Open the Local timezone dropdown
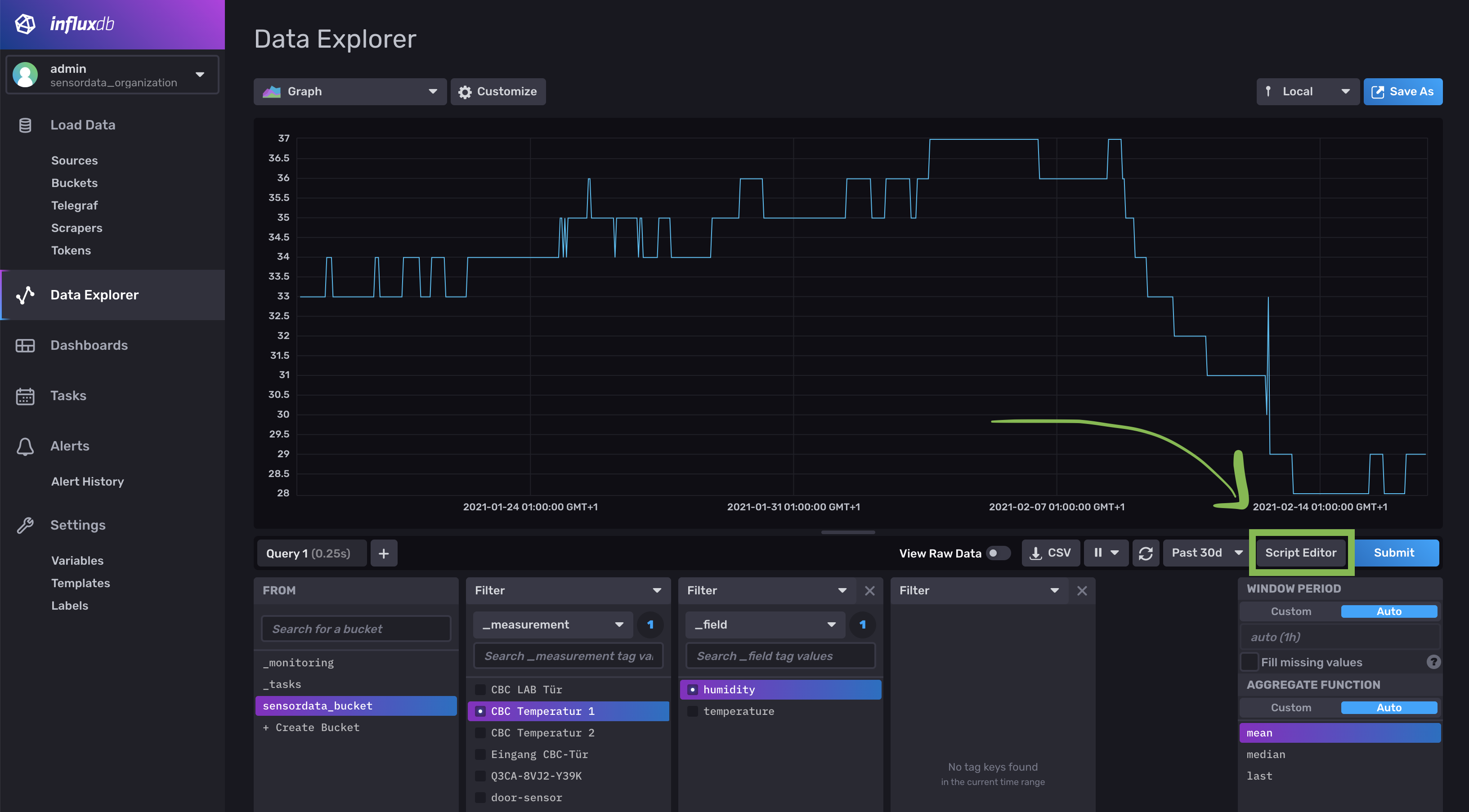 [x=1307, y=92]
